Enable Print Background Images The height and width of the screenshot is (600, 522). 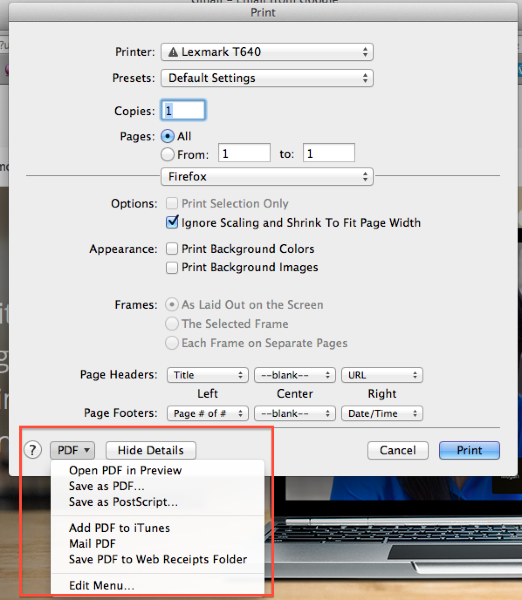click(x=172, y=267)
